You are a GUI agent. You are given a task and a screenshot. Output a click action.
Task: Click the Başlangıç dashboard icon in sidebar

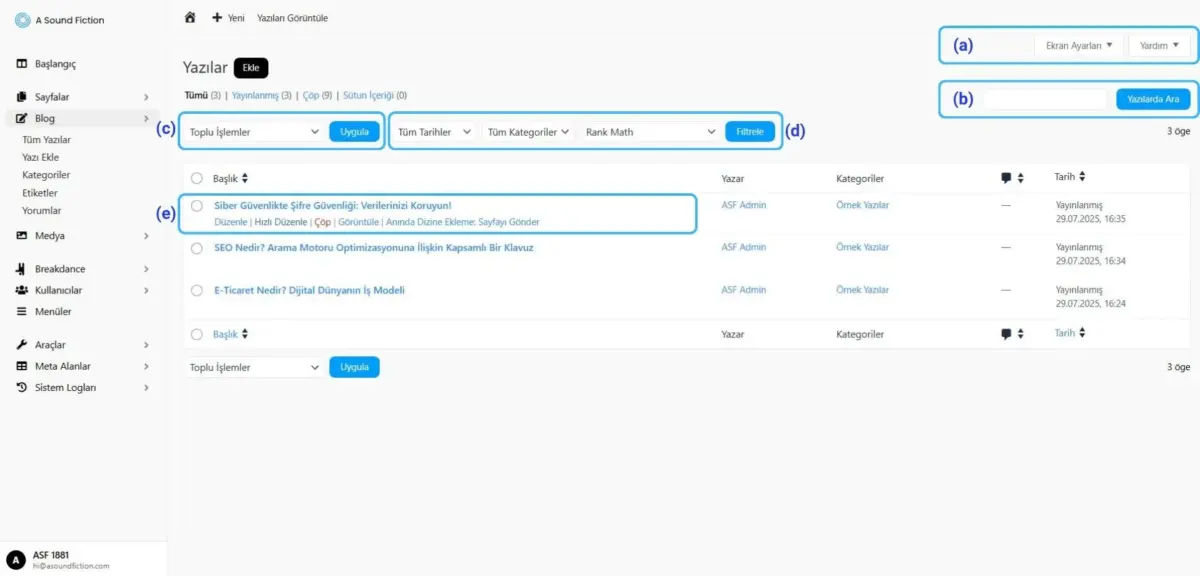click(22, 64)
